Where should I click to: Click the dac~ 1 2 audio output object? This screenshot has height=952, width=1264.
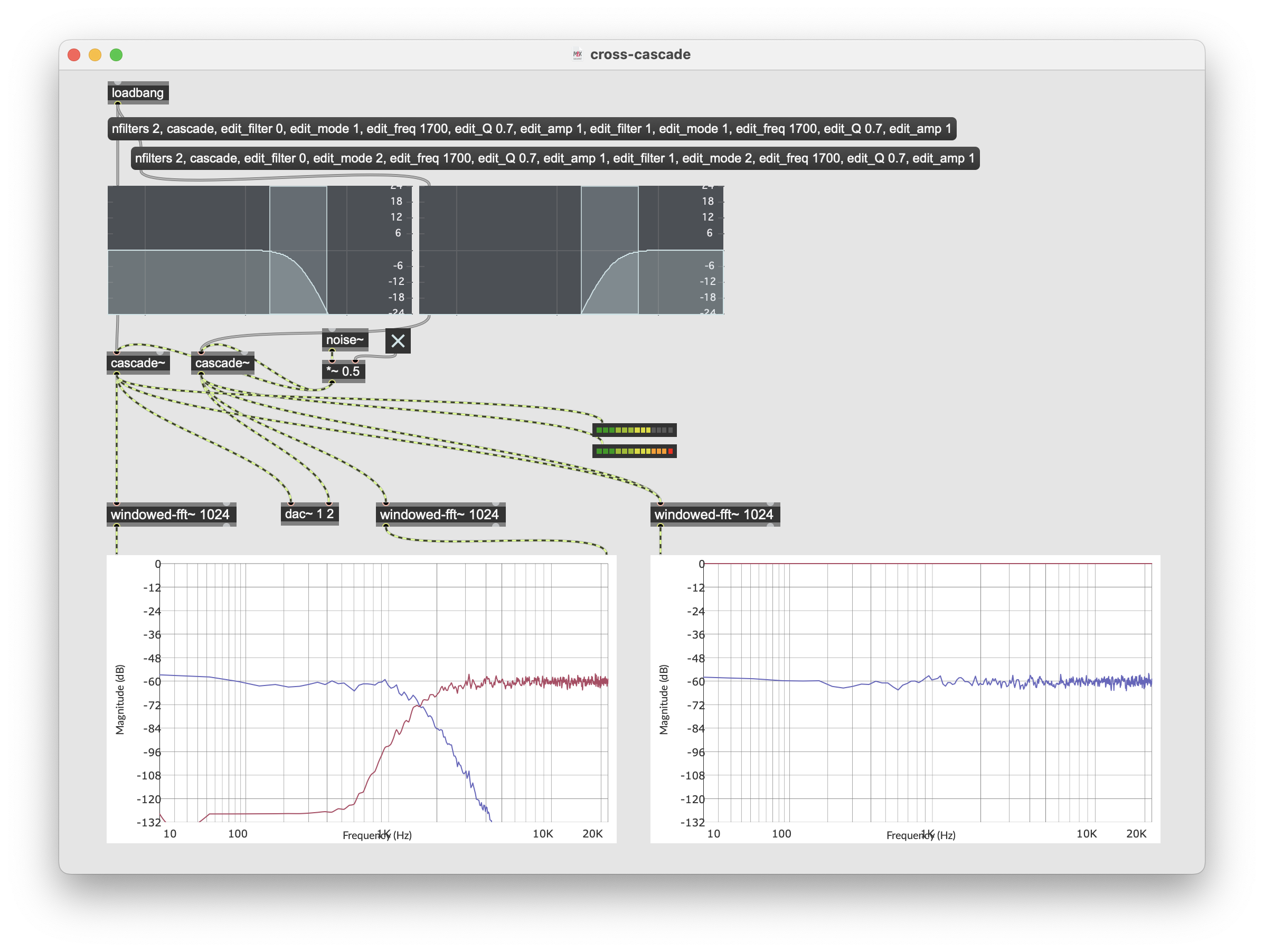click(309, 514)
